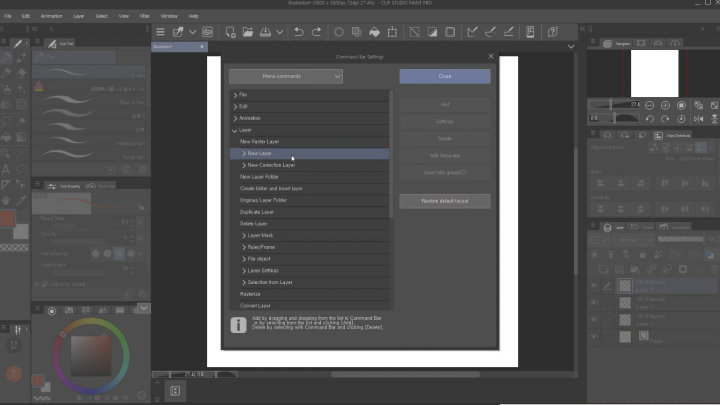Image resolution: width=720 pixels, height=405 pixels.
Task: Click the Delete button in dialog
Action: pyautogui.click(x=445, y=139)
